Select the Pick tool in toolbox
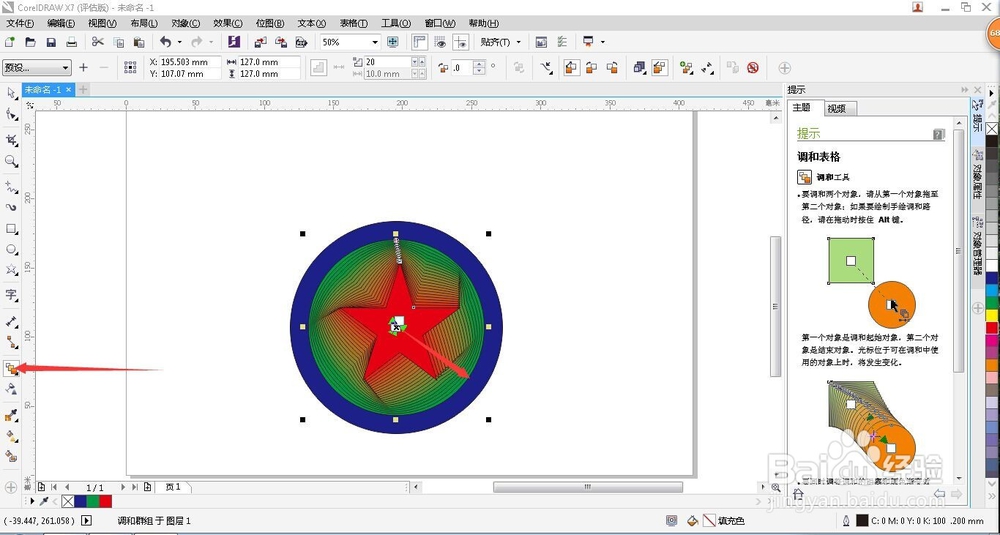Image resolution: width=1000 pixels, height=535 pixels. 11,94
